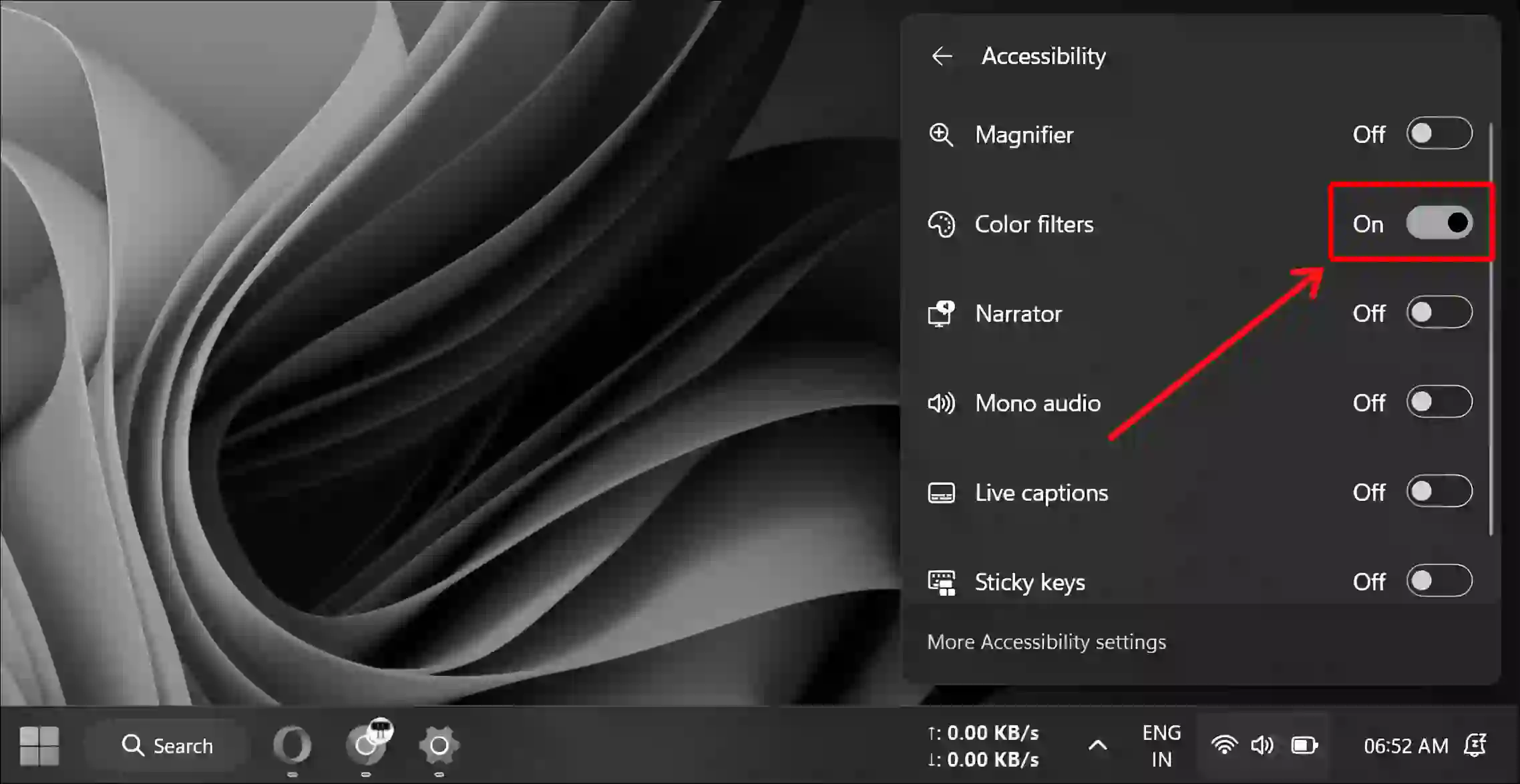Enable the Magnifier toggle
Screen dimensions: 1520x784
(1440, 134)
